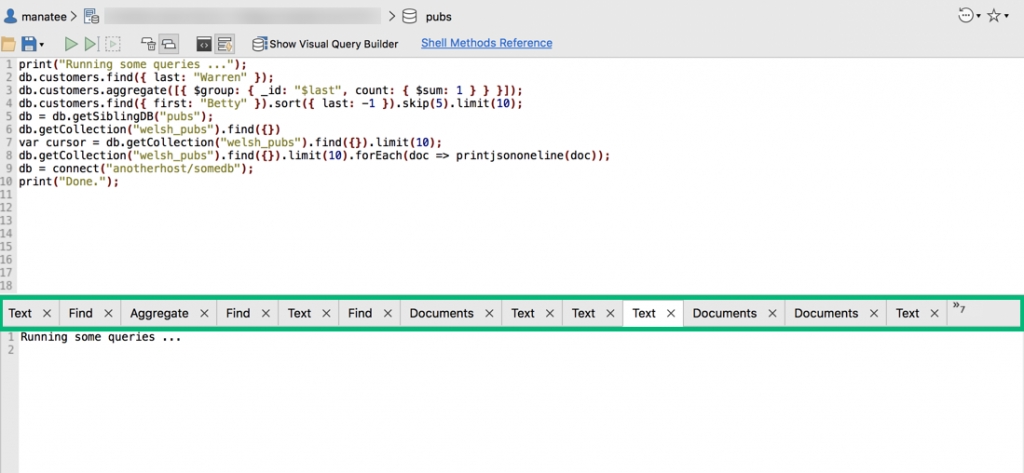
Task: Close the active white Text tab
Action: [670, 314]
